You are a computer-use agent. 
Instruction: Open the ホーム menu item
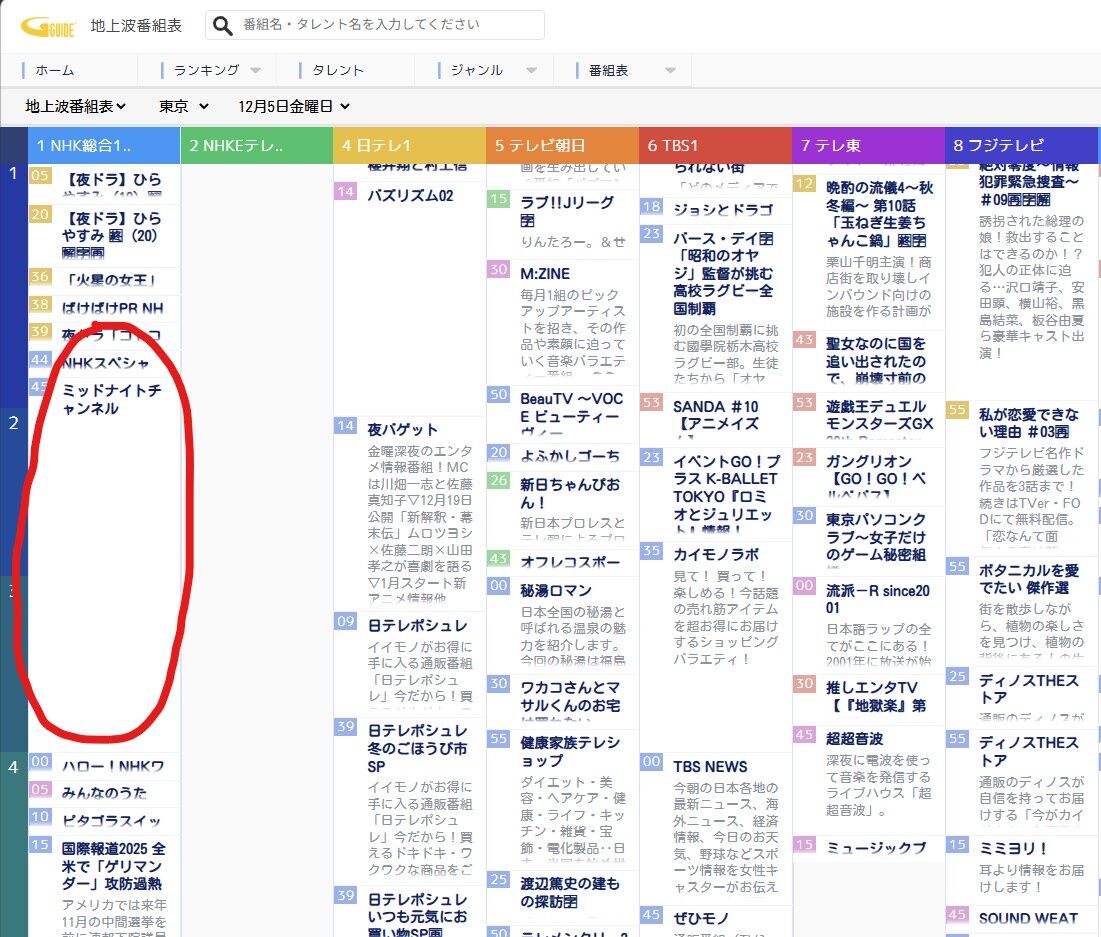[55, 70]
